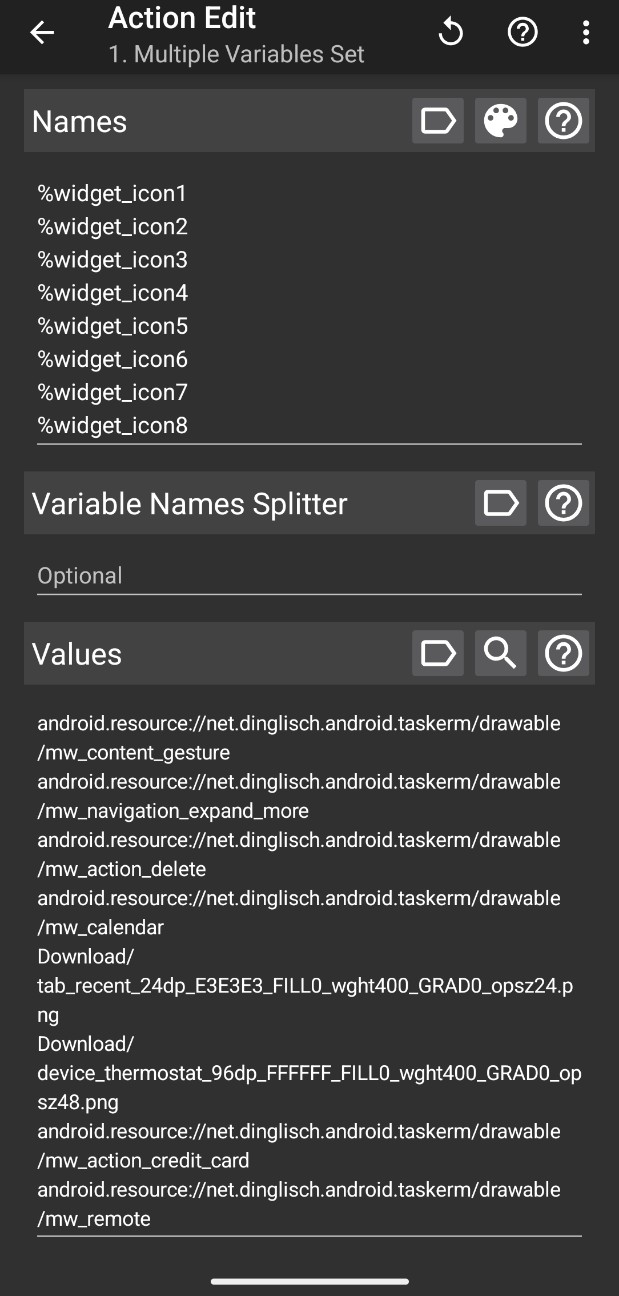
Task: Tap the palette icon in the Names section
Action: (x=501, y=121)
